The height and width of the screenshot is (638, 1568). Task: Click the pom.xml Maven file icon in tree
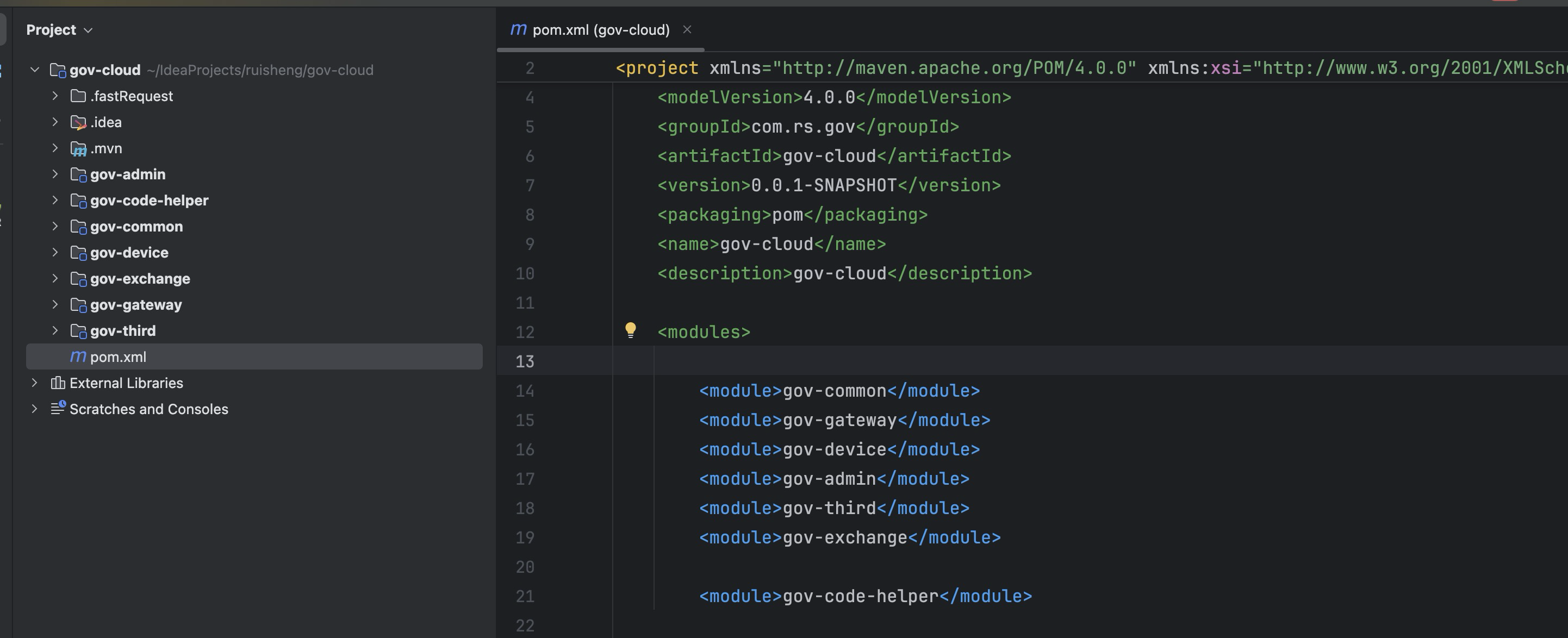click(x=78, y=357)
